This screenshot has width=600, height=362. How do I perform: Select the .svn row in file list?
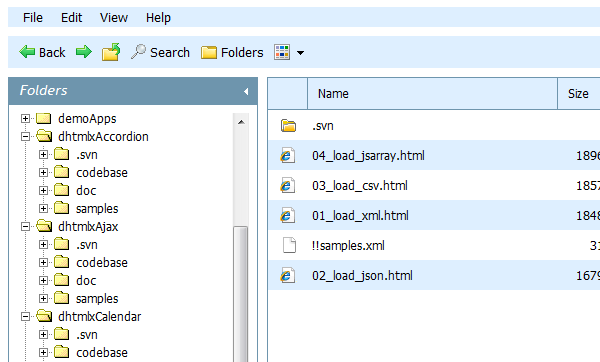point(434,126)
